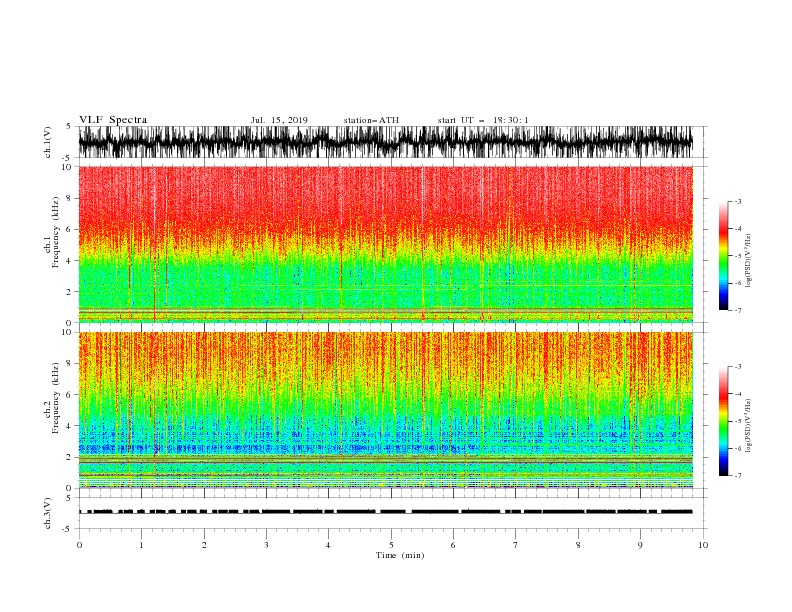Click the ch.1 log(PSD)(V²/Hz) colorbar label
The height and width of the screenshot is (612, 792).
click(748, 261)
